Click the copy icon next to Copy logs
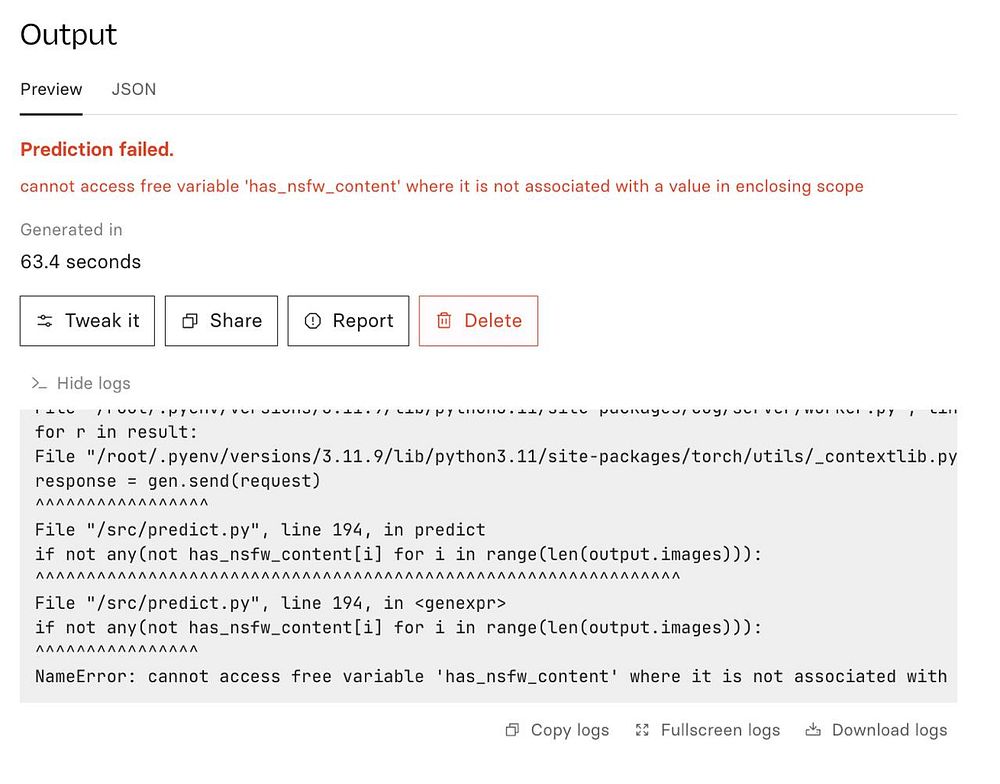 pyautogui.click(x=512, y=730)
